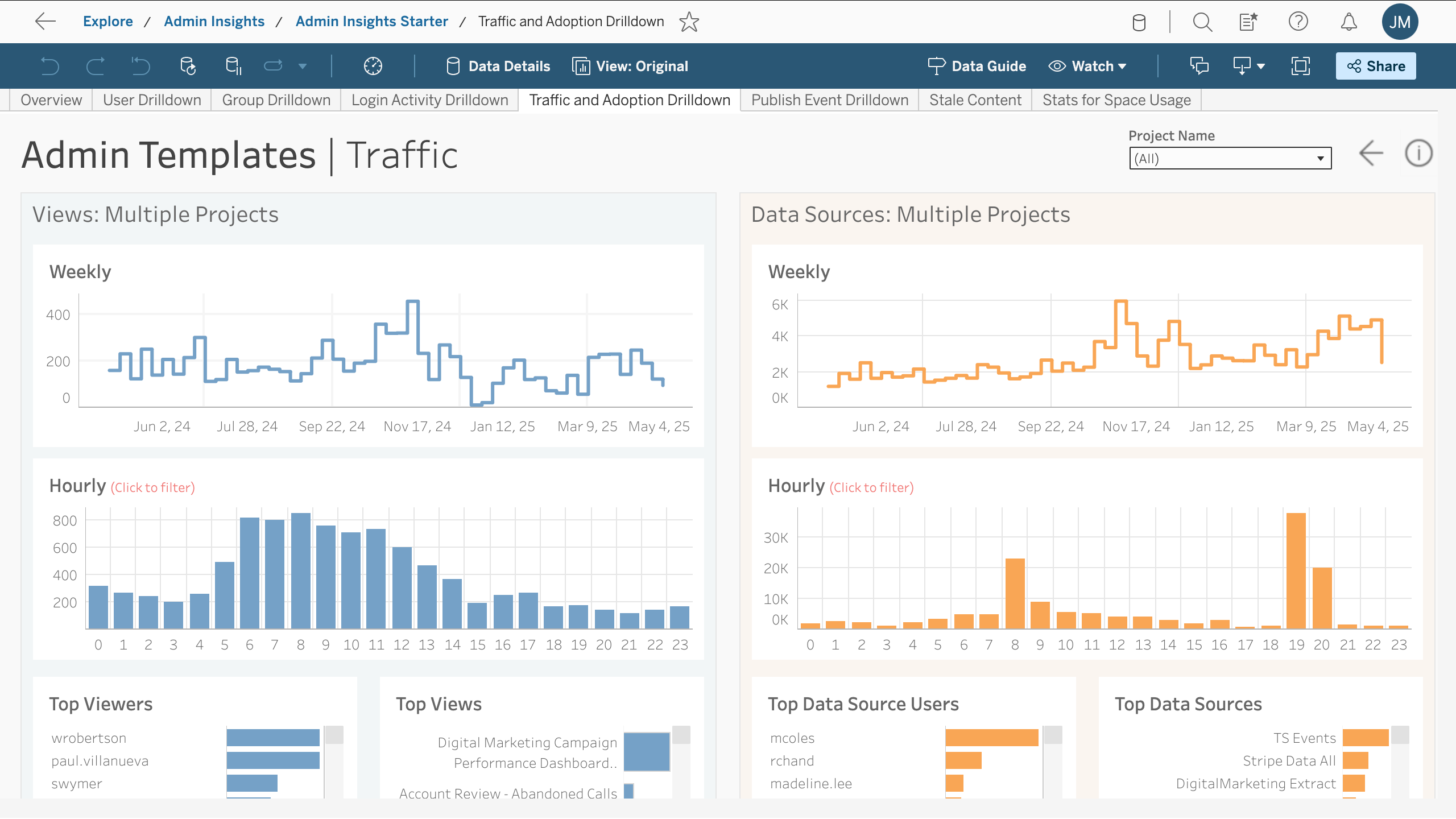
Task: Open the help question mark icon
Action: click(1298, 22)
